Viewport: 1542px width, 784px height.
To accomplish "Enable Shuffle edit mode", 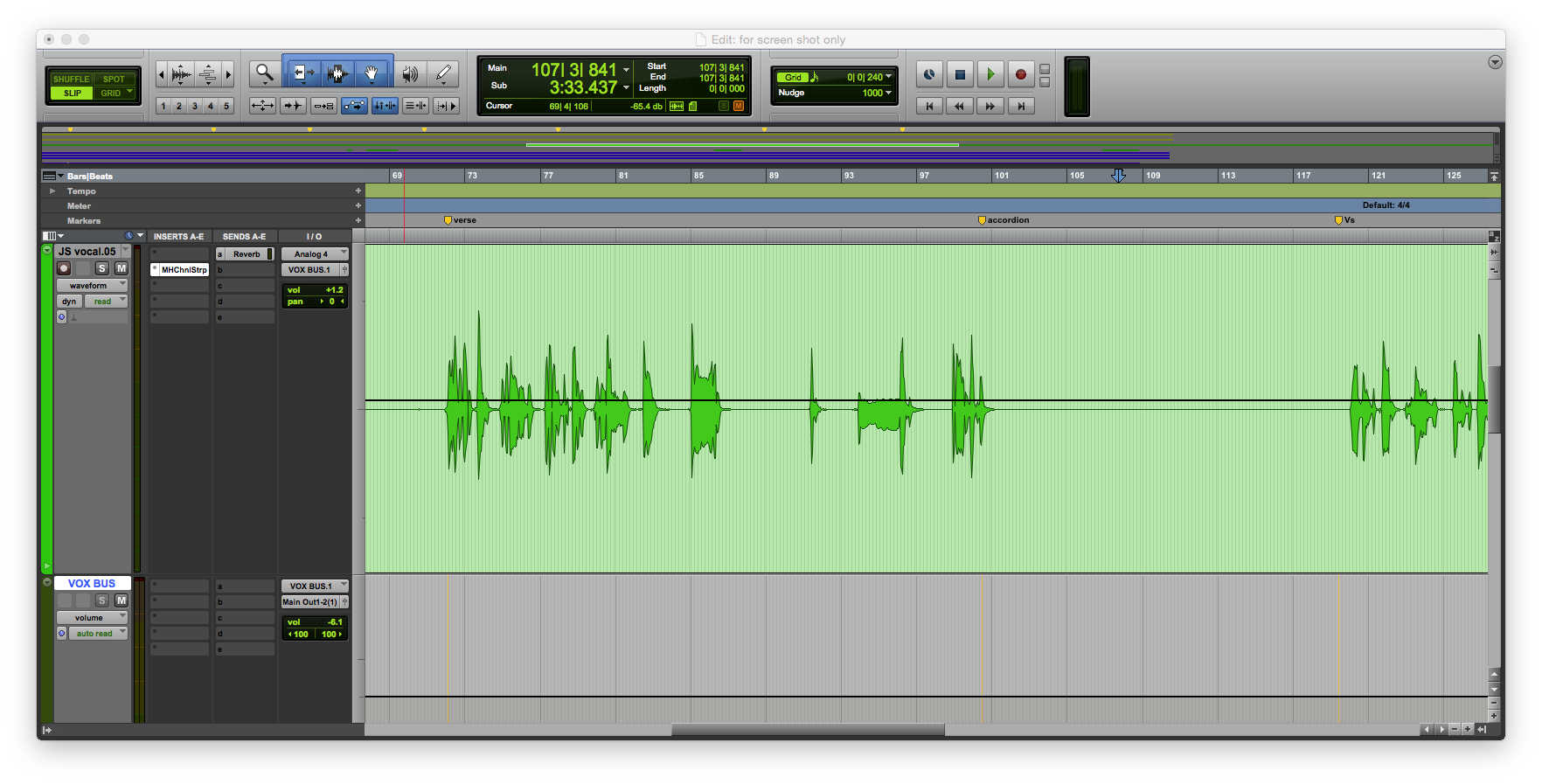I will click(72, 79).
